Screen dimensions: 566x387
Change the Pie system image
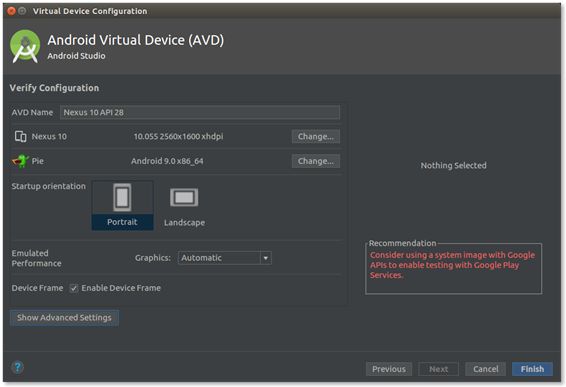click(315, 161)
